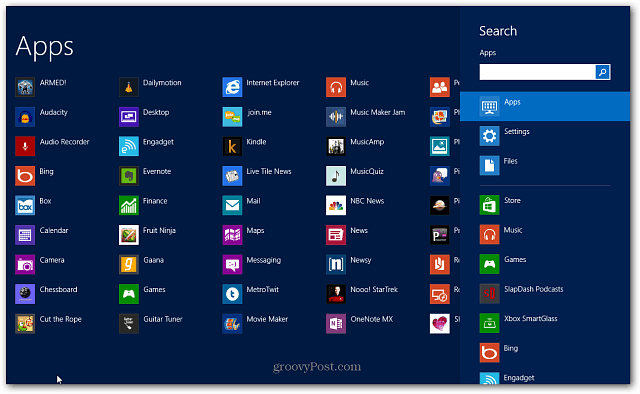Launch the Maps app

(232, 235)
